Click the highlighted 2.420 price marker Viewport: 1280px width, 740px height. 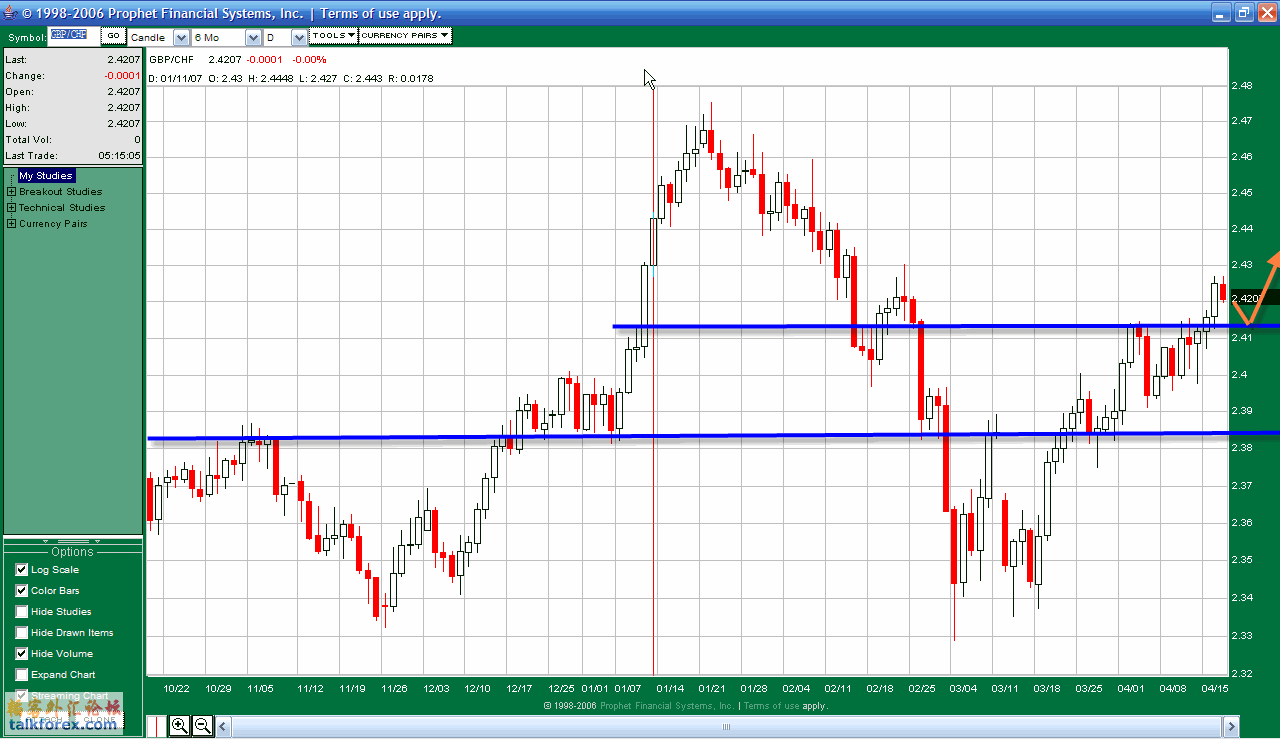pyautogui.click(x=1254, y=298)
